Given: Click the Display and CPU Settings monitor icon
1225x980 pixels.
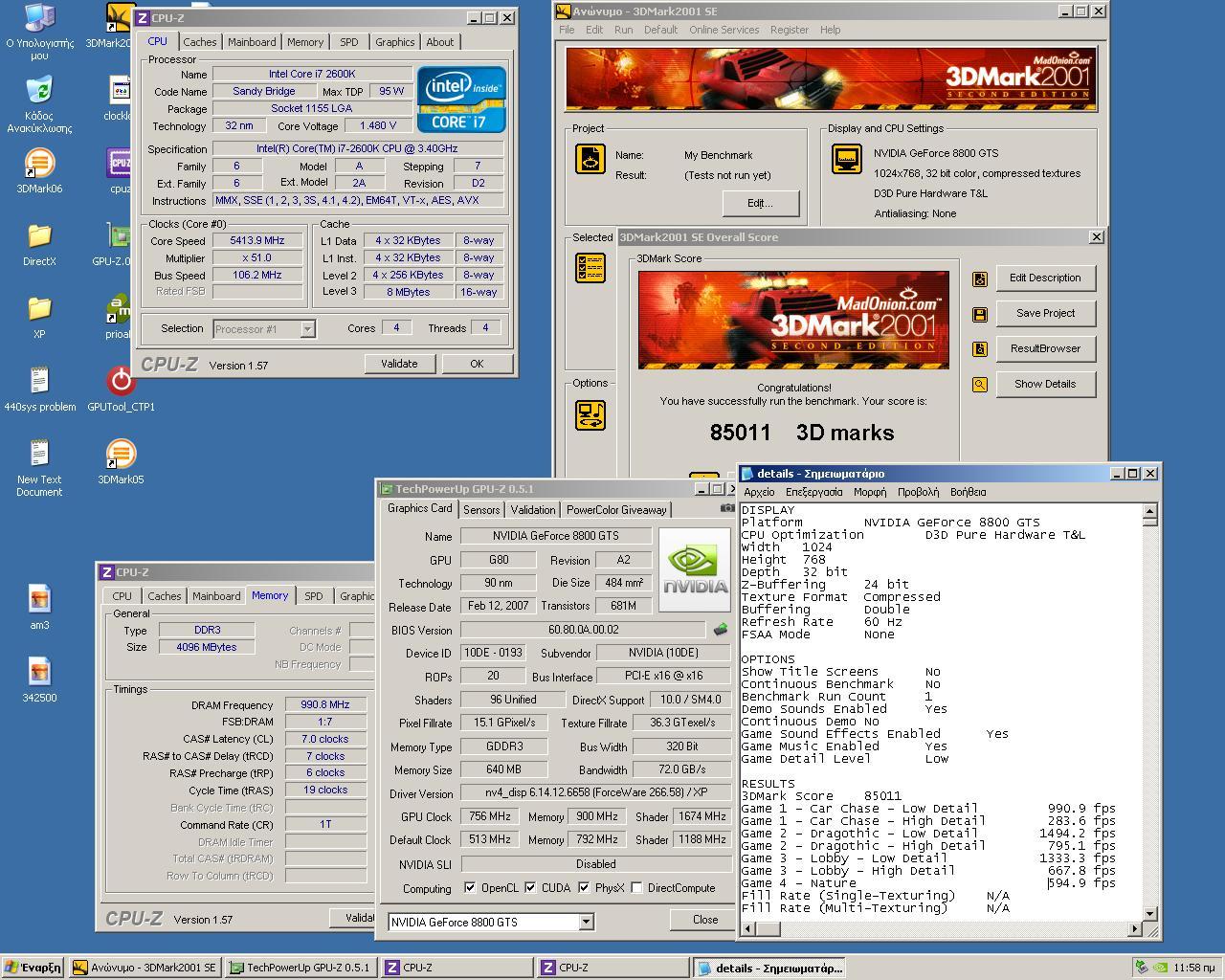Looking at the screenshot, I should (x=847, y=159).
